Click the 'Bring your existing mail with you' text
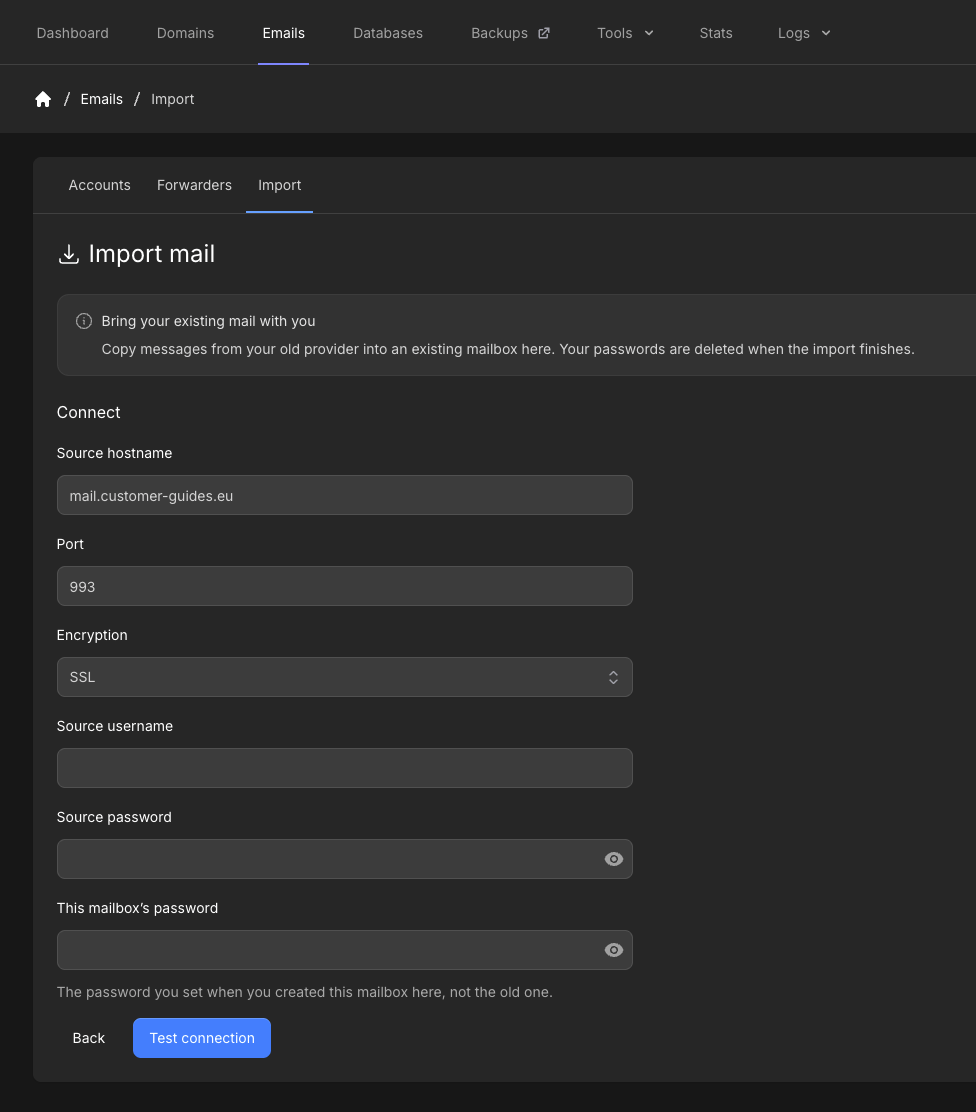The height and width of the screenshot is (1112, 976). coord(209,321)
